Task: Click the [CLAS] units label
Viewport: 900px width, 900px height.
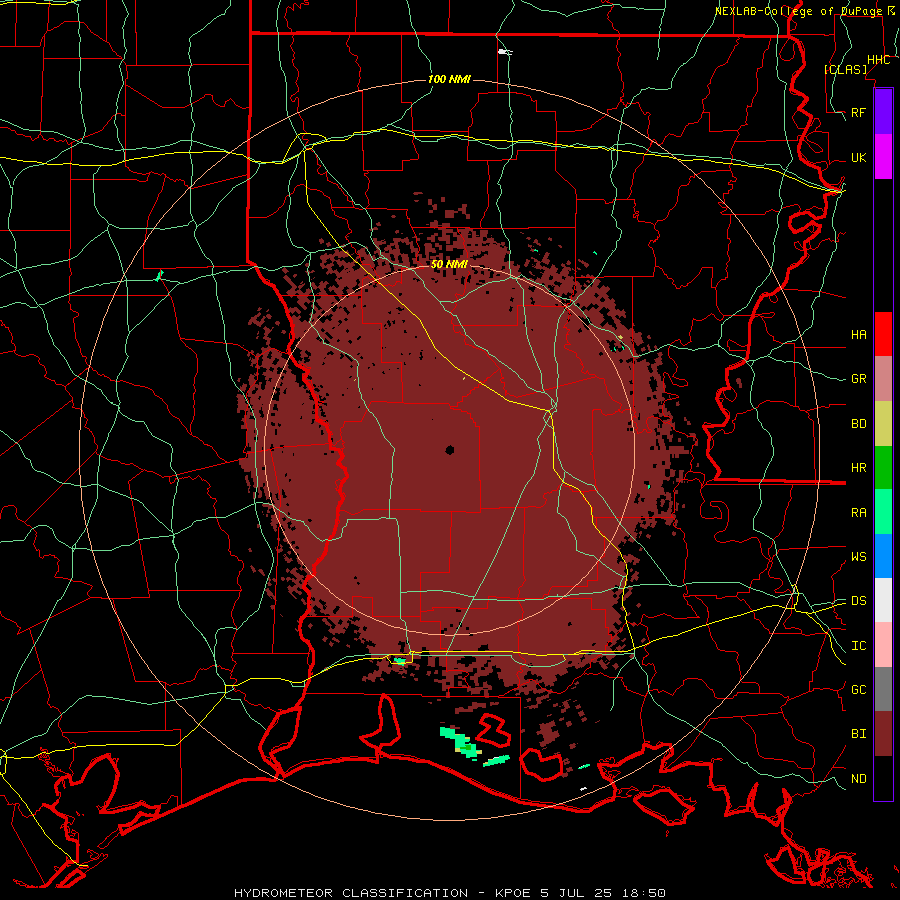Action: point(845,69)
